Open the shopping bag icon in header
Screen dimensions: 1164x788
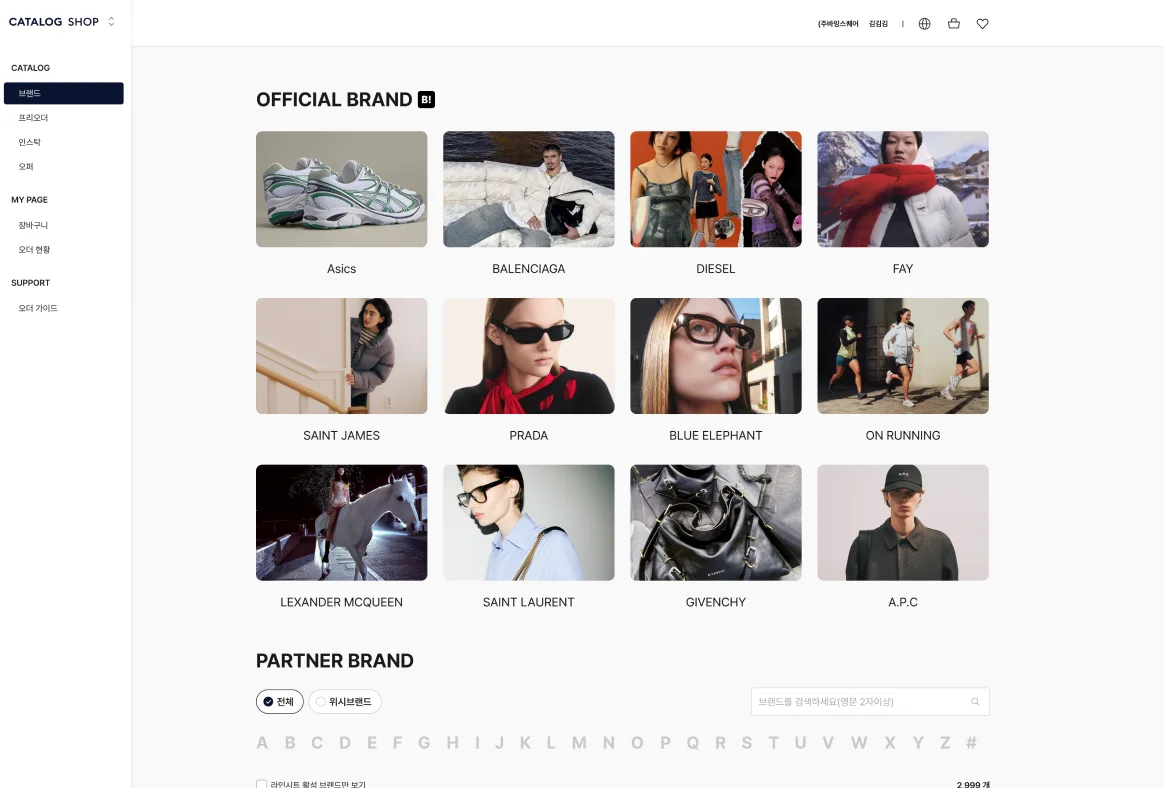point(954,24)
